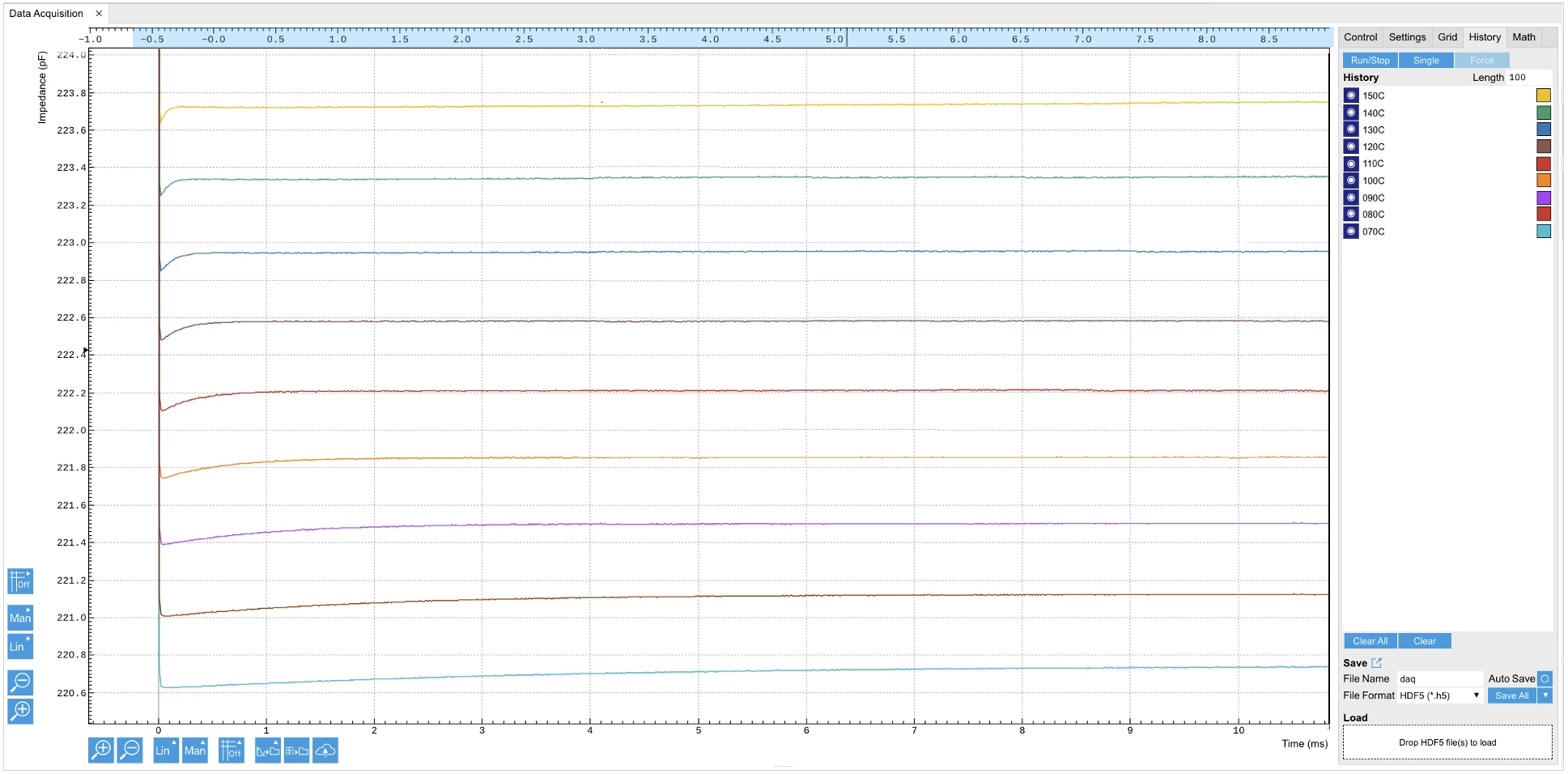Select the zoom-in magnifier icon on bottom toolbar

tap(100, 750)
